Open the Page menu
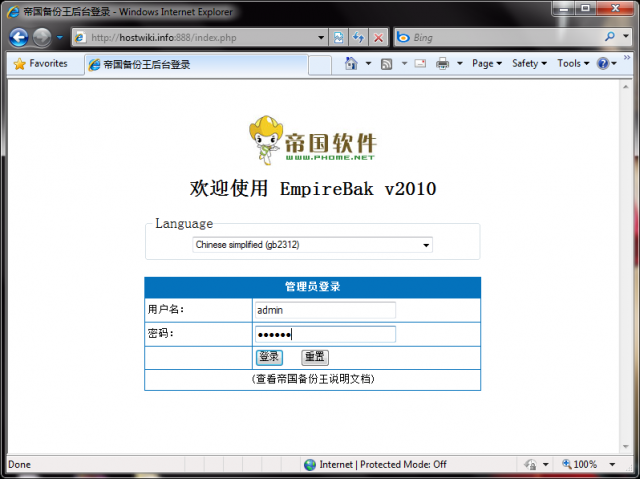Screen dimensions: 640x479 [x=487, y=63]
